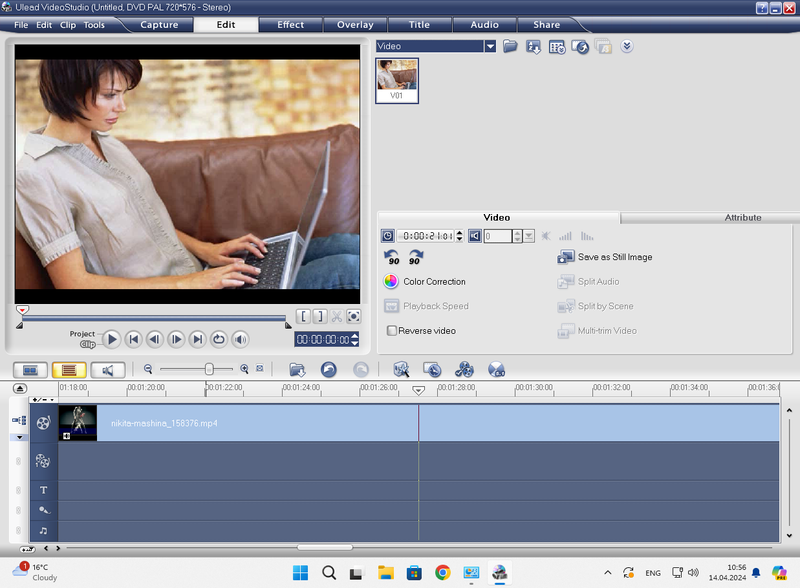This screenshot has height=588, width=800.
Task: Click Save as Still Image
Action: (x=605, y=257)
